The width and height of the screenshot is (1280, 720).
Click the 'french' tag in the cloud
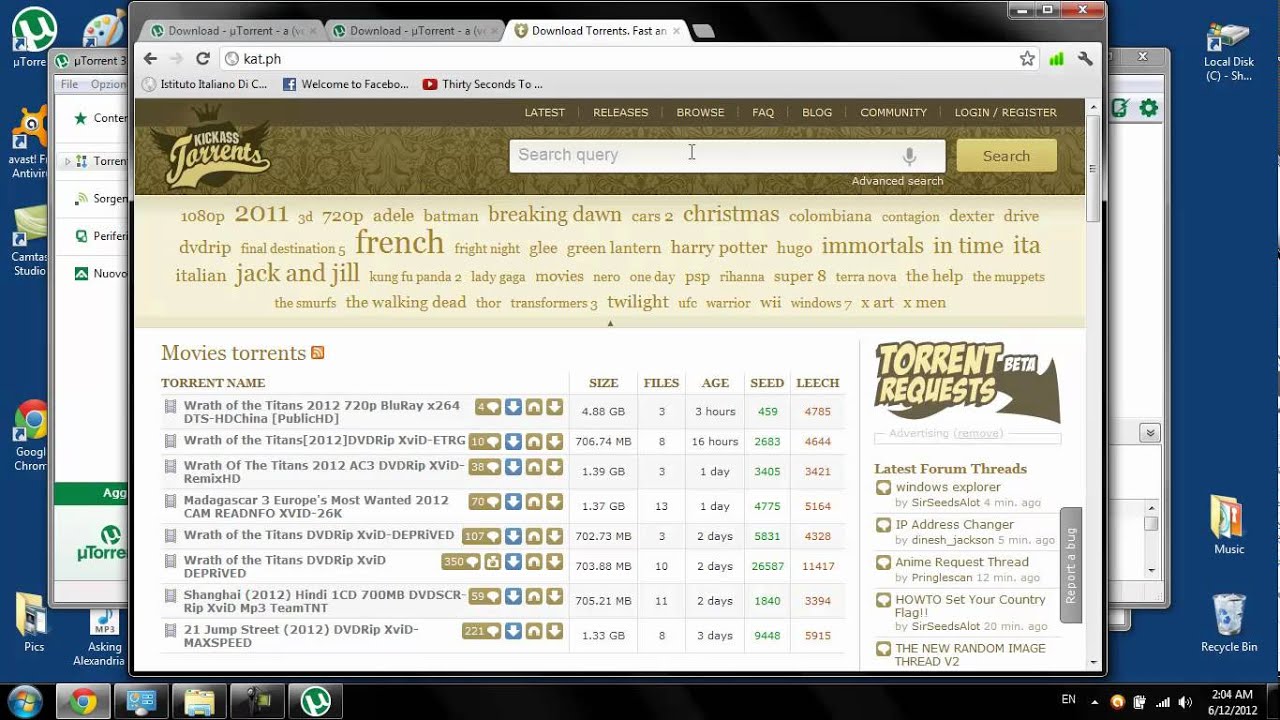pyautogui.click(x=399, y=243)
